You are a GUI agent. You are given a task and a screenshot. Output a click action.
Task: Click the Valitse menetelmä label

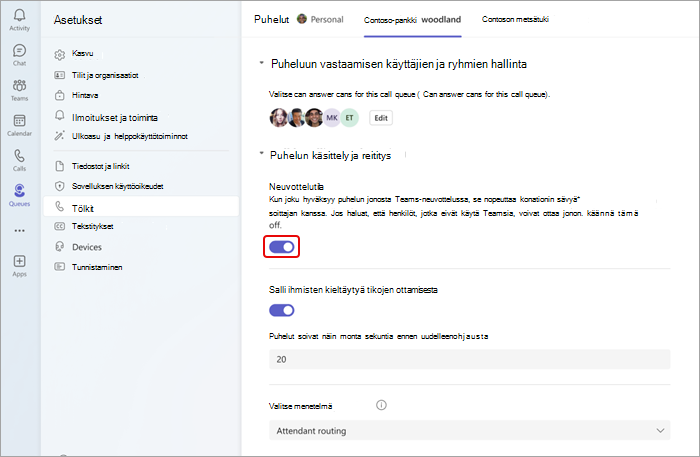[300, 406]
